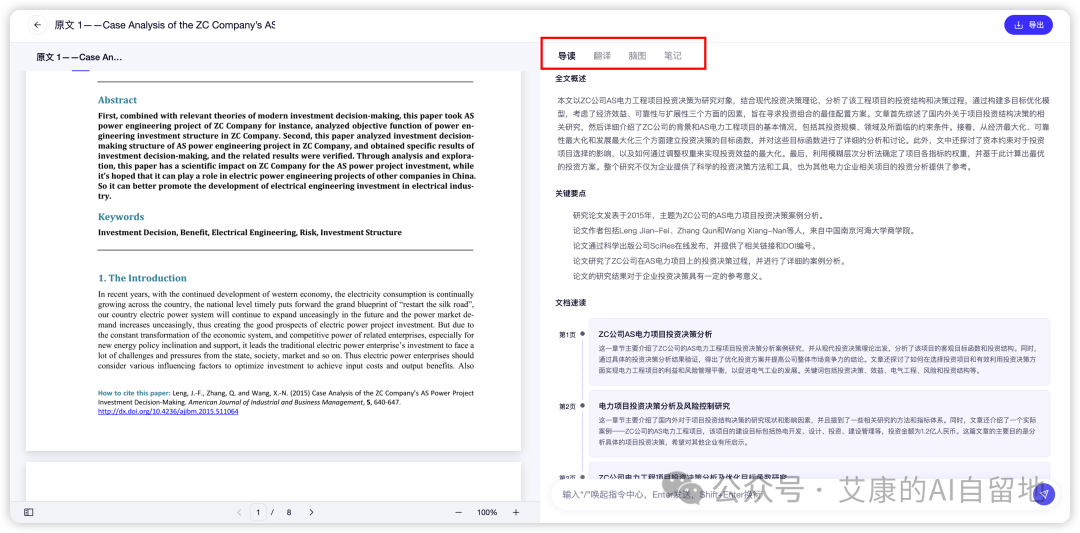Click the 关键要点 section heading
The image size is (1080, 533).
[570, 194]
